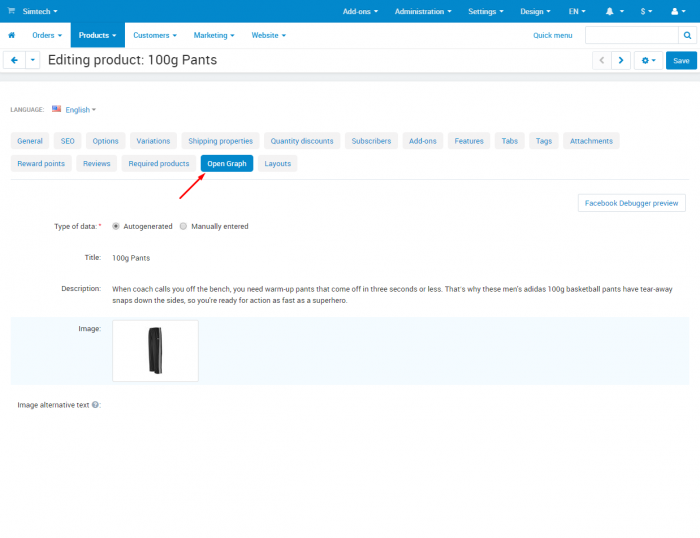The height and width of the screenshot is (538, 700).
Task: Open the $ currency dropdown
Action: (x=646, y=11)
